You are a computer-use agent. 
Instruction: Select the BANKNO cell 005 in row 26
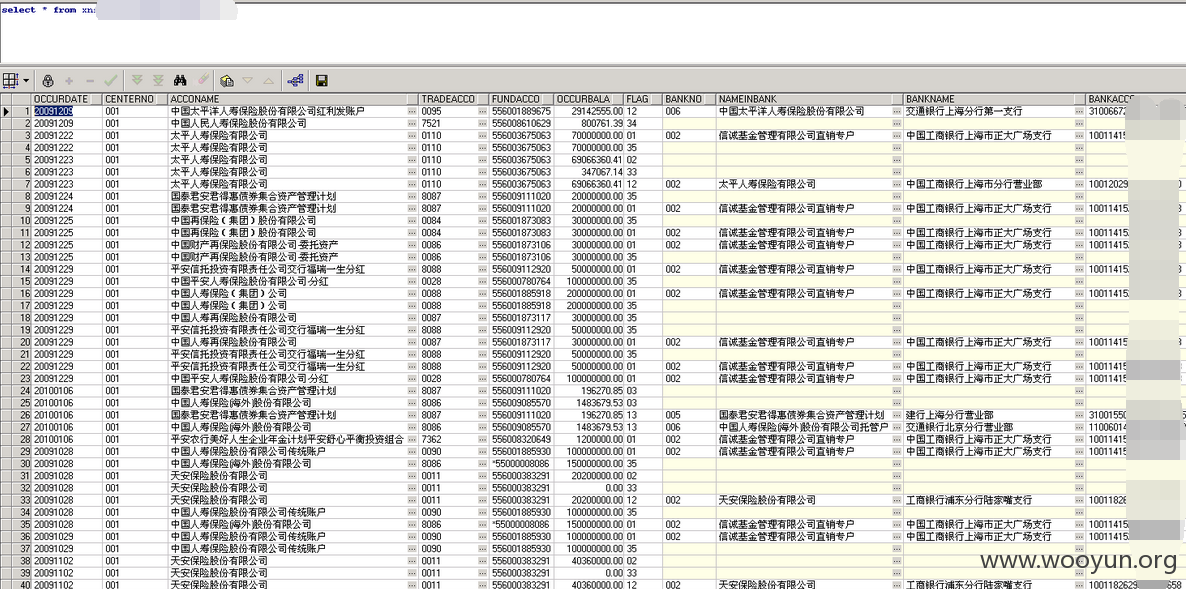point(689,415)
